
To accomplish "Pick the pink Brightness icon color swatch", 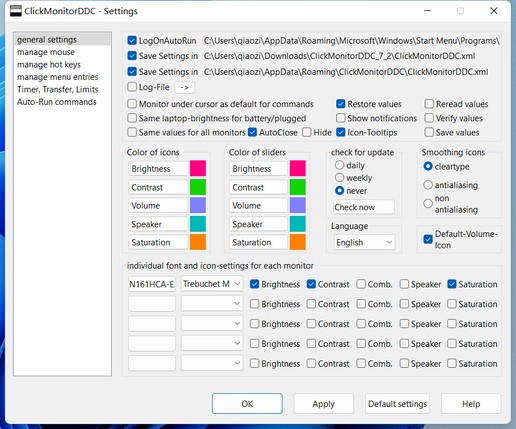I will [x=198, y=168].
